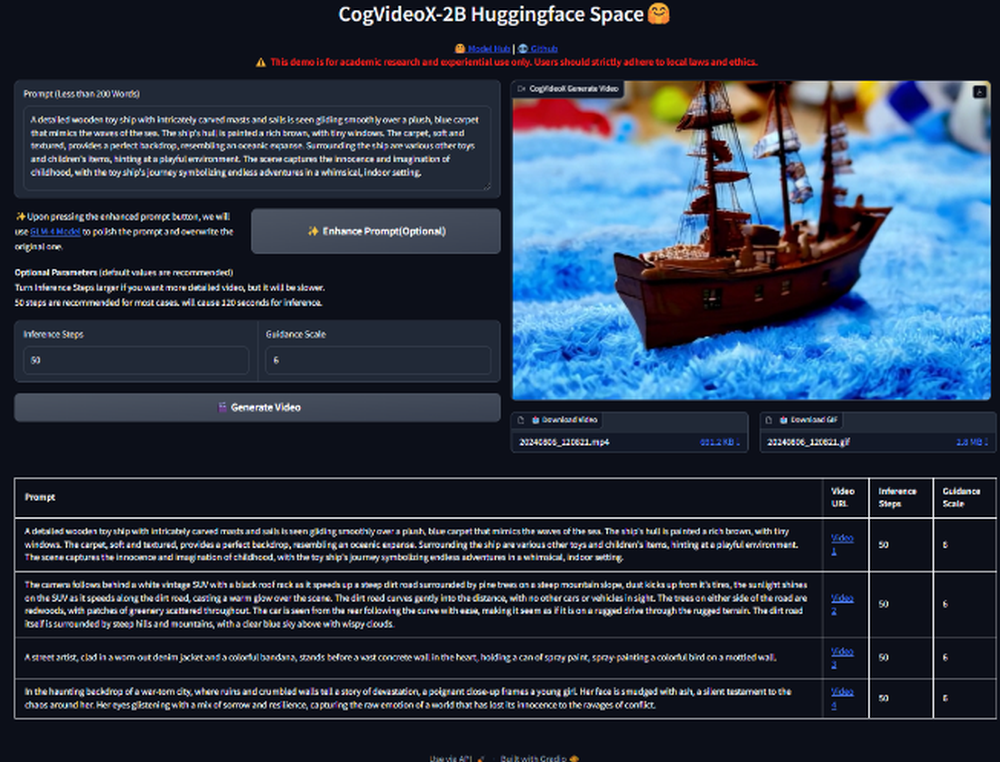The height and width of the screenshot is (762, 1000).
Task: Open the GLM-4 Model link
Action: pos(55,231)
